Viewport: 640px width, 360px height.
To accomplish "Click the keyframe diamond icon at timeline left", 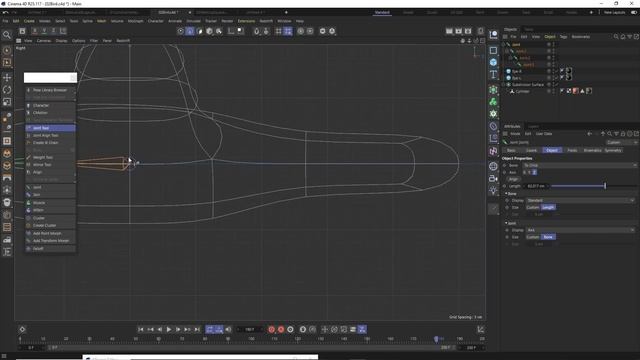I will point(22,329).
